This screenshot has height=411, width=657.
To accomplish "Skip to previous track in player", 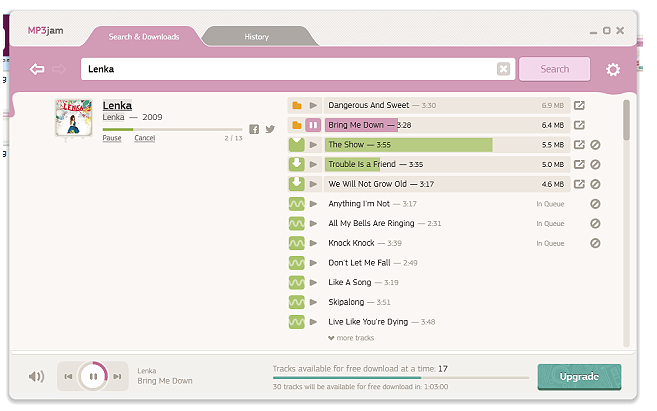I will [x=68, y=377].
